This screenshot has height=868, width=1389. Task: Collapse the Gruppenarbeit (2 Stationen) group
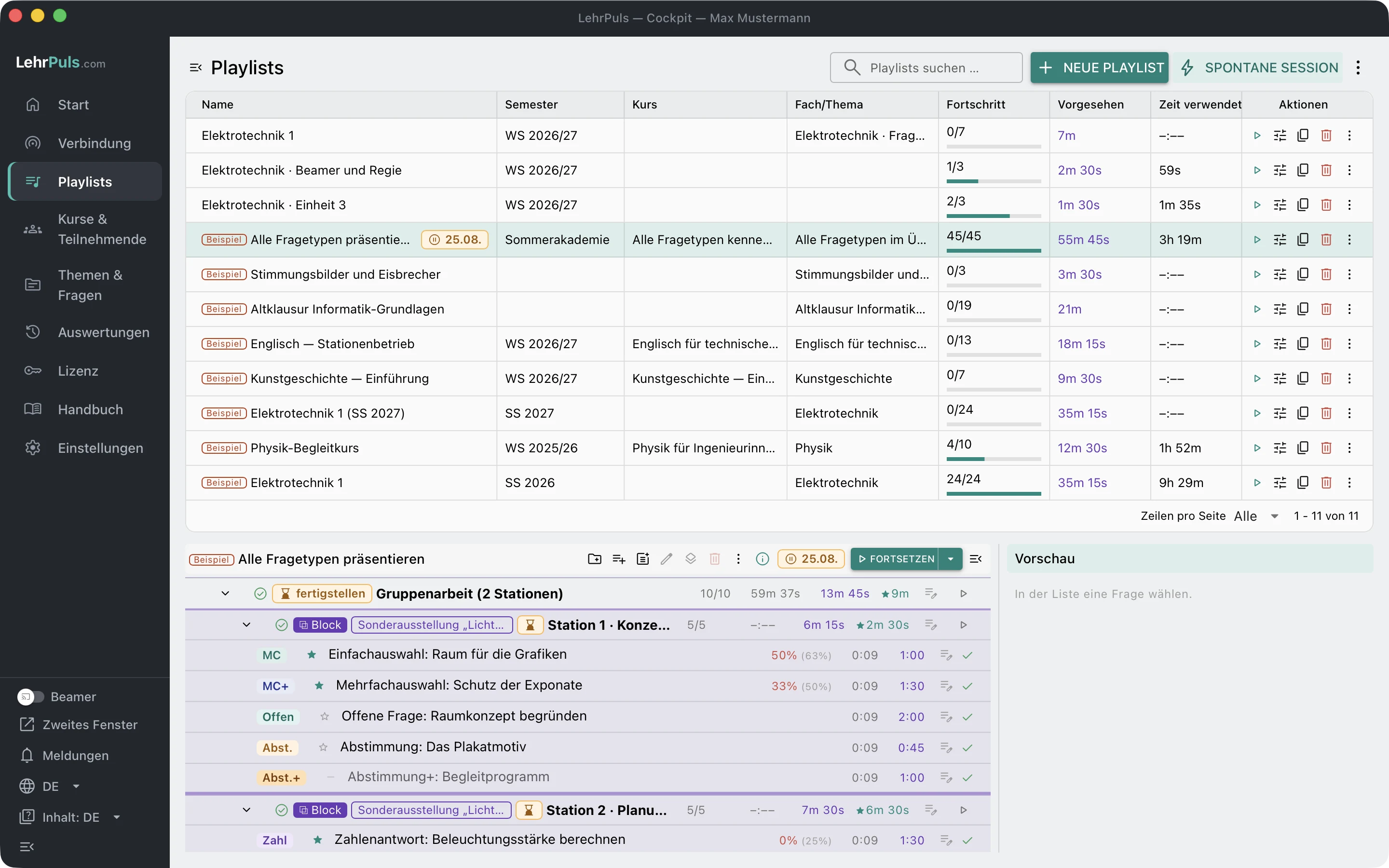(x=225, y=593)
